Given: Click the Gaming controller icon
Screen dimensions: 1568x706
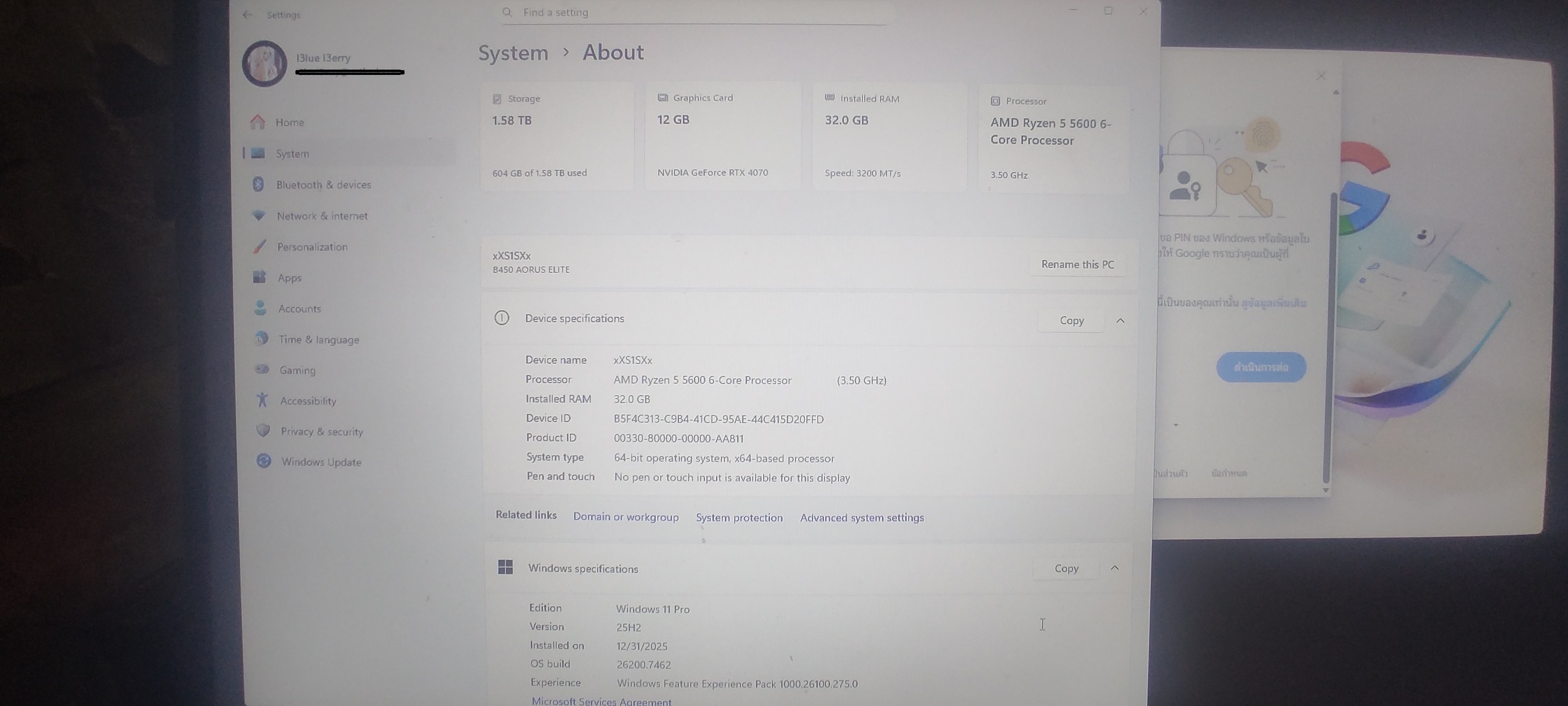Looking at the screenshot, I should point(262,369).
